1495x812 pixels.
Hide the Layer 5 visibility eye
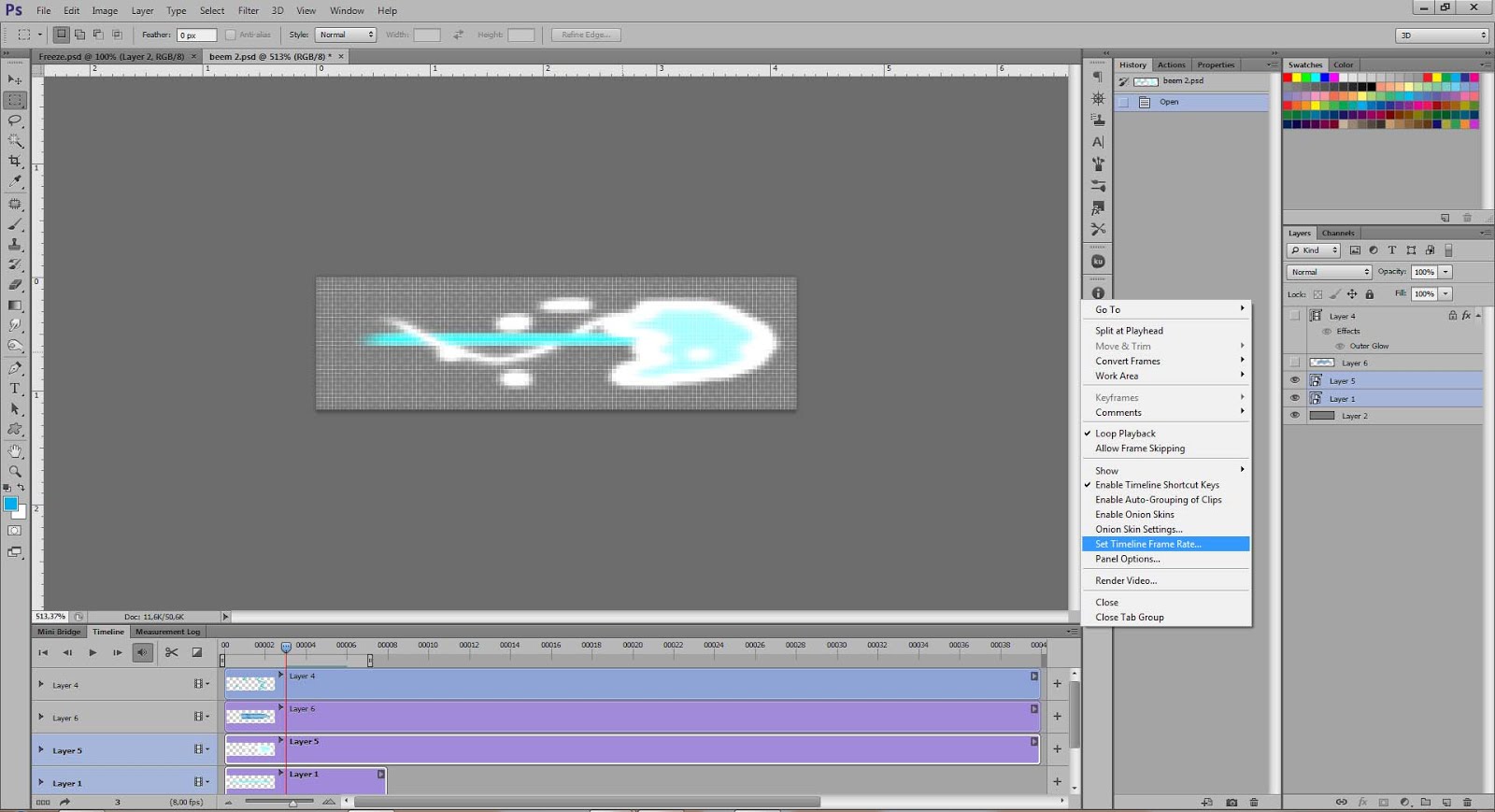[x=1294, y=380]
